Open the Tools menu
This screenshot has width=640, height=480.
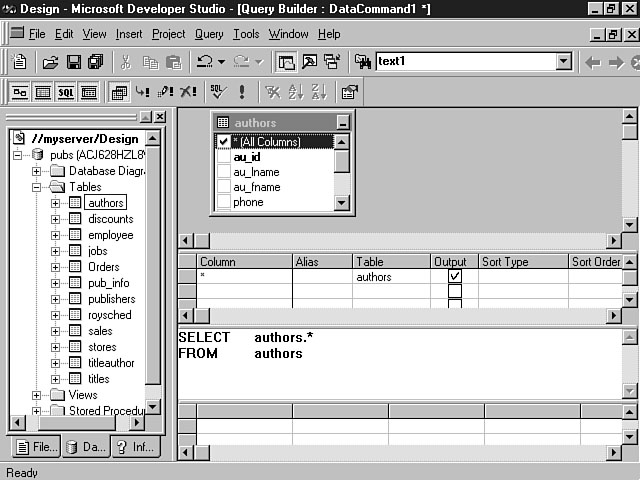[x=246, y=34]
